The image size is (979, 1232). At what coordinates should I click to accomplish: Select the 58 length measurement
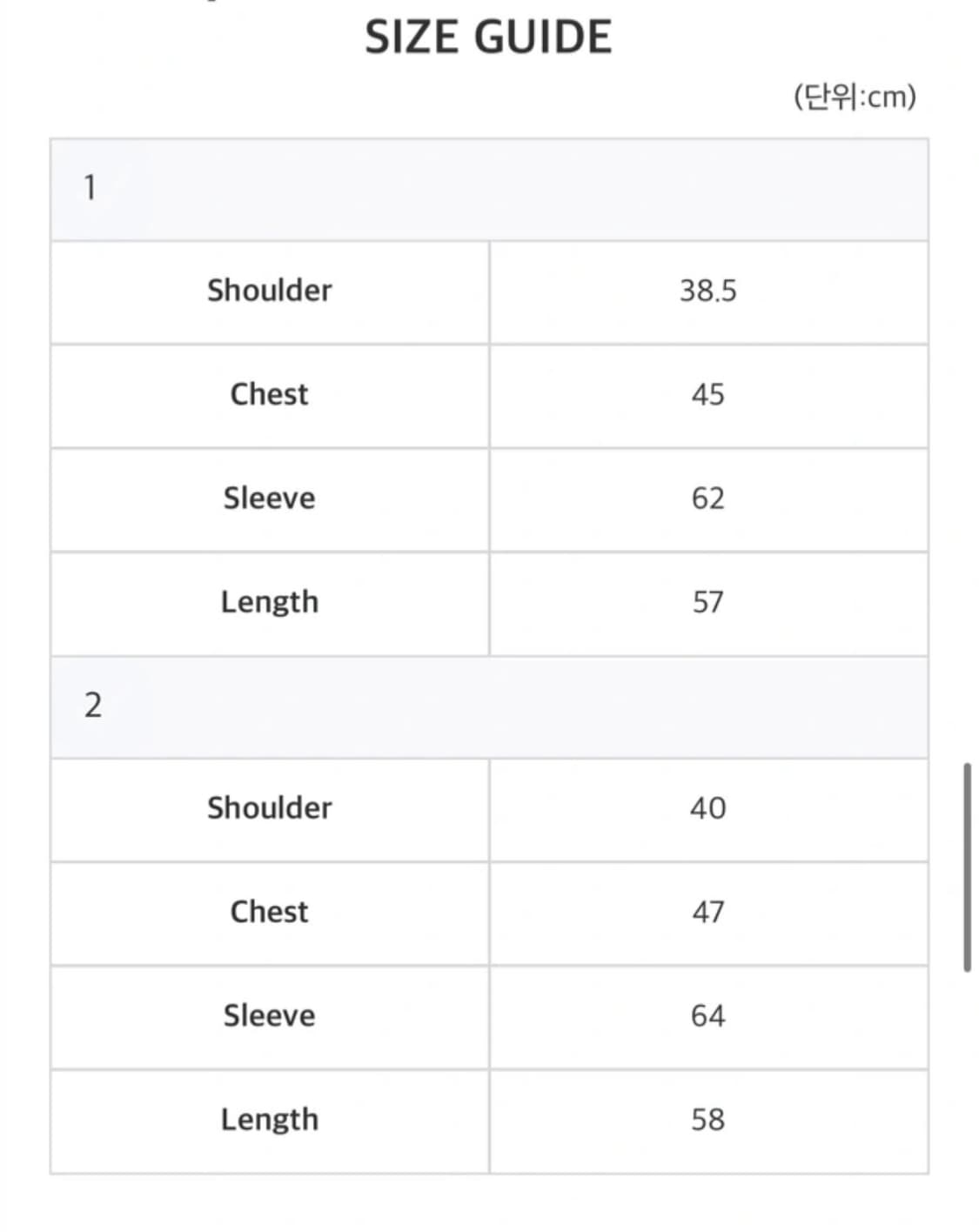pos(707,1119)
